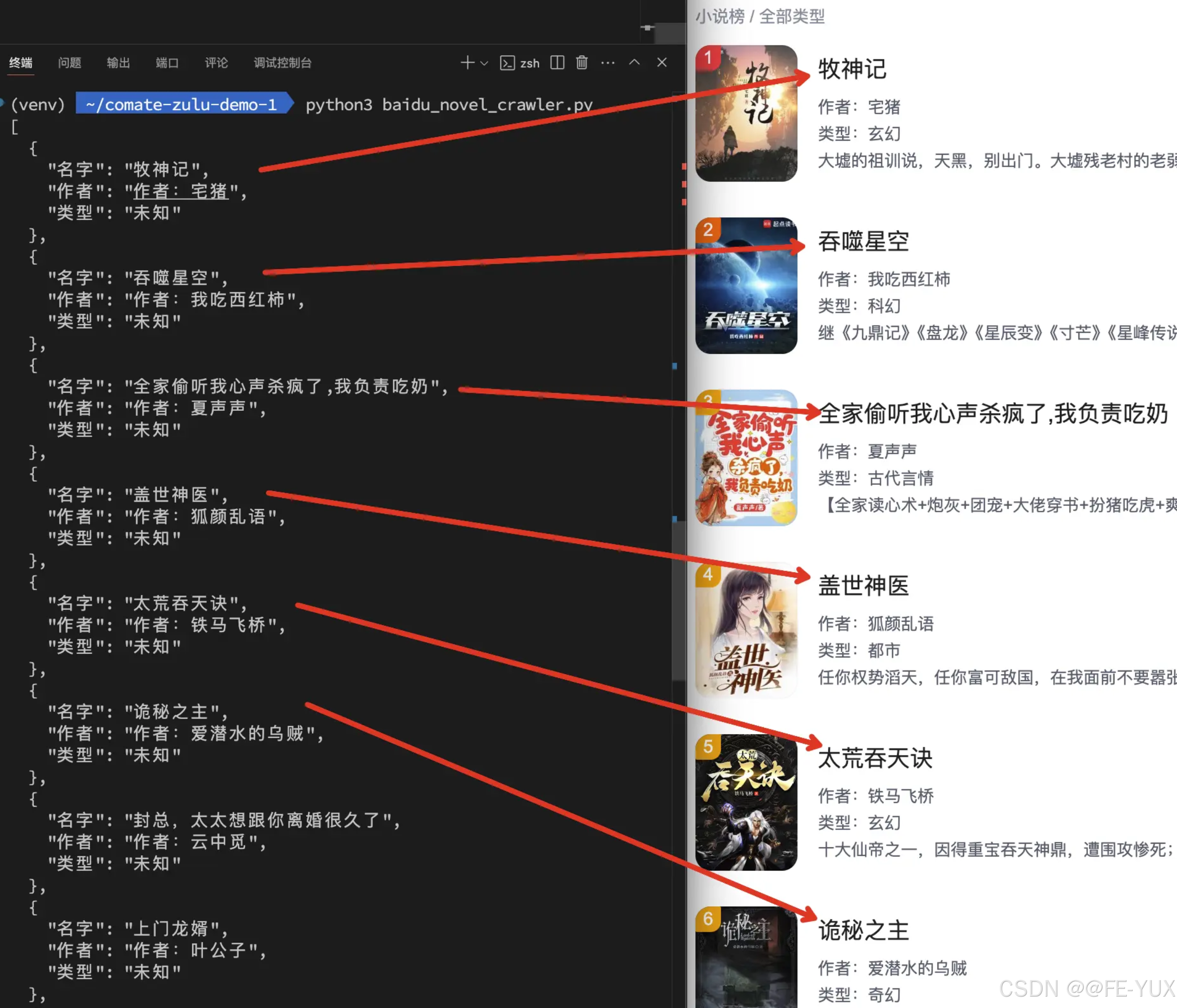The image size is (1177, 1008).
Task: Open the 端口 tab
Action: [x=167, y=63]
